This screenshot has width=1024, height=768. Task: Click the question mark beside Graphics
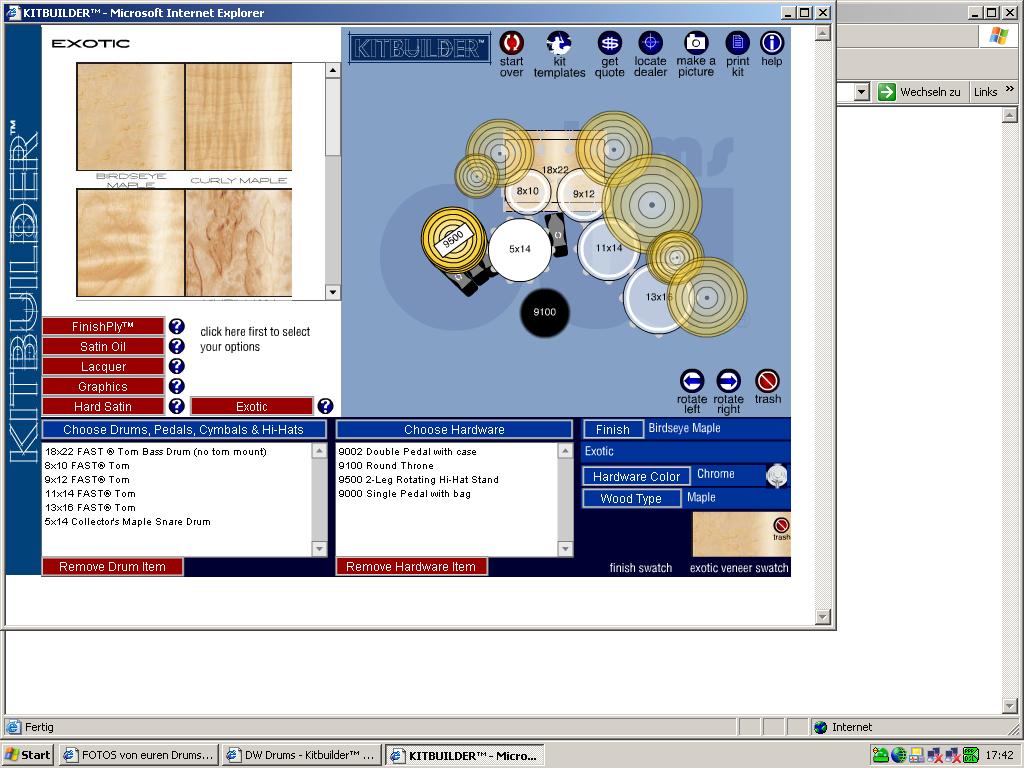(176, 386)
